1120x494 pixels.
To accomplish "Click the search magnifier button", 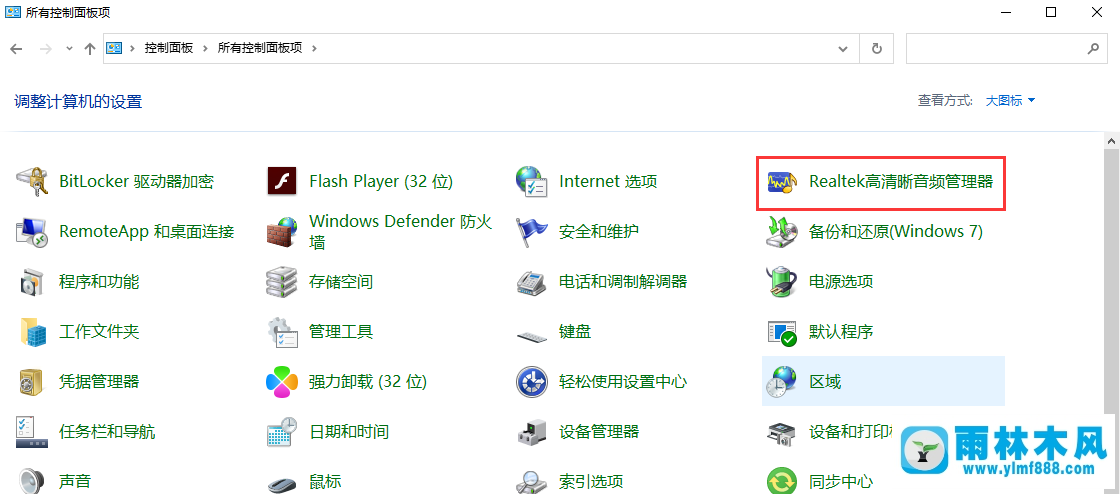I will point(1092,49).
